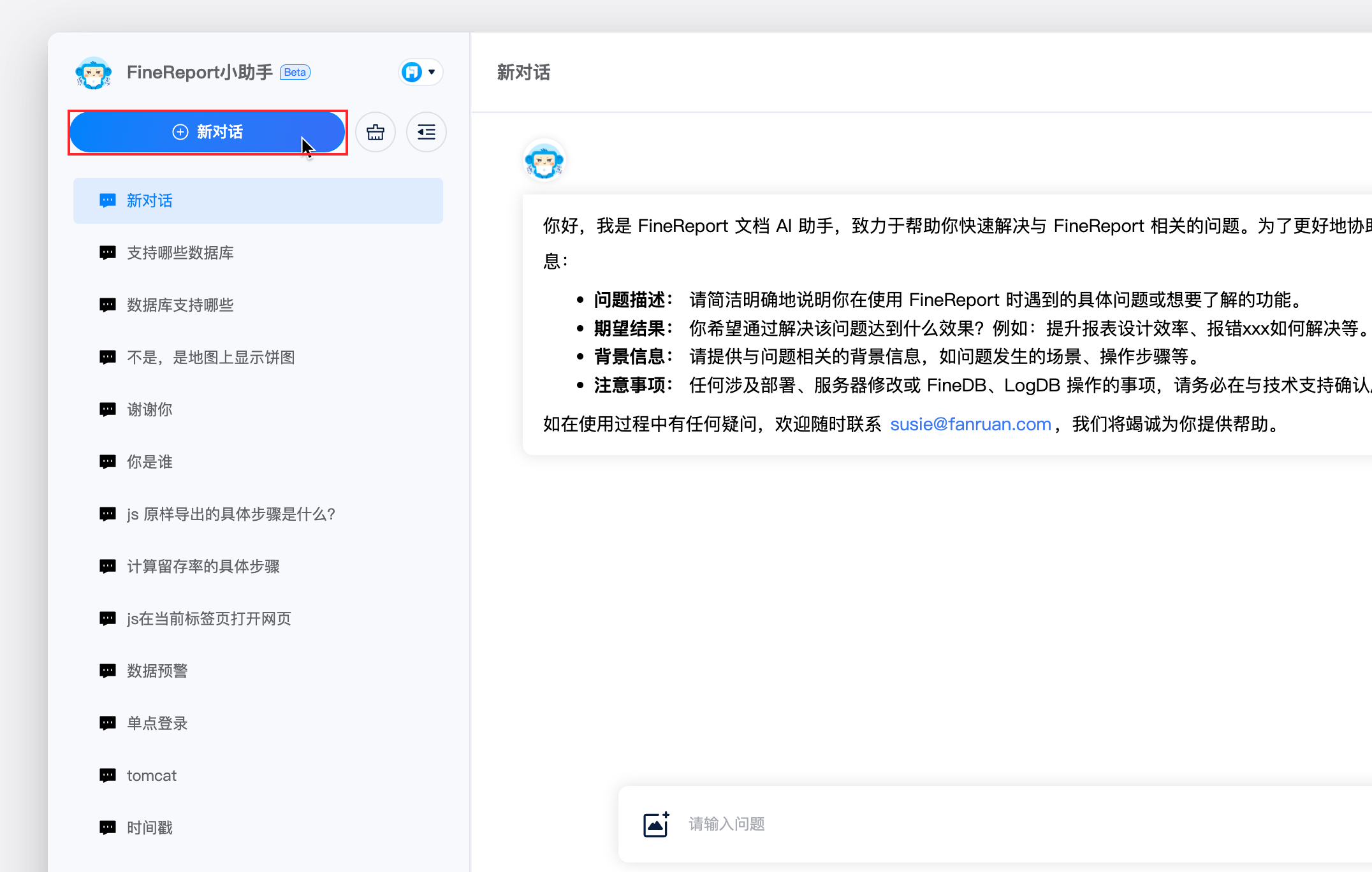Click FineReport monkey logo in sidebar
Screen dimensions: 1372x872
(x=94, y=73)
